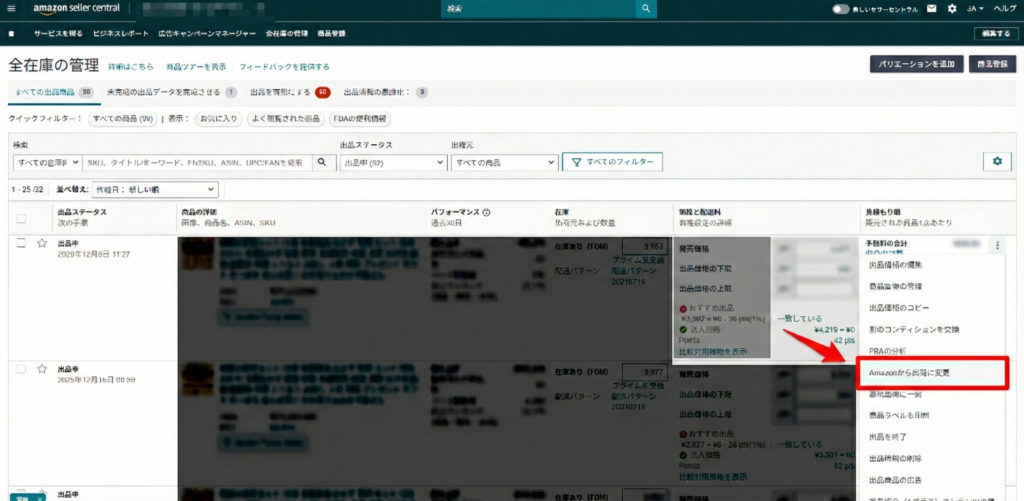Toggle the new Seller Central switch
Viewport: 1024px width, 501px height.
840,9
